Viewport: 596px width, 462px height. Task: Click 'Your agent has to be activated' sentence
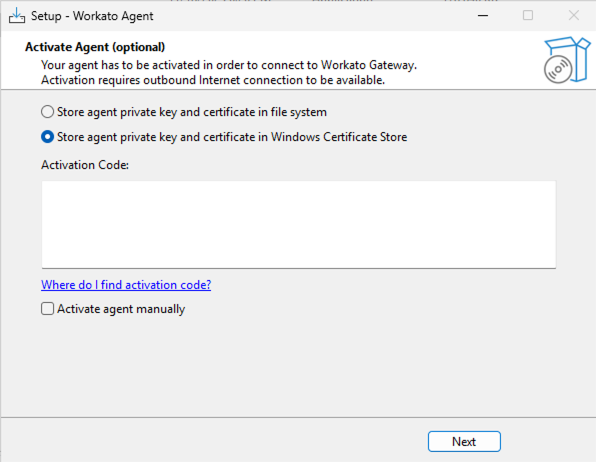[x=229, y=65]
